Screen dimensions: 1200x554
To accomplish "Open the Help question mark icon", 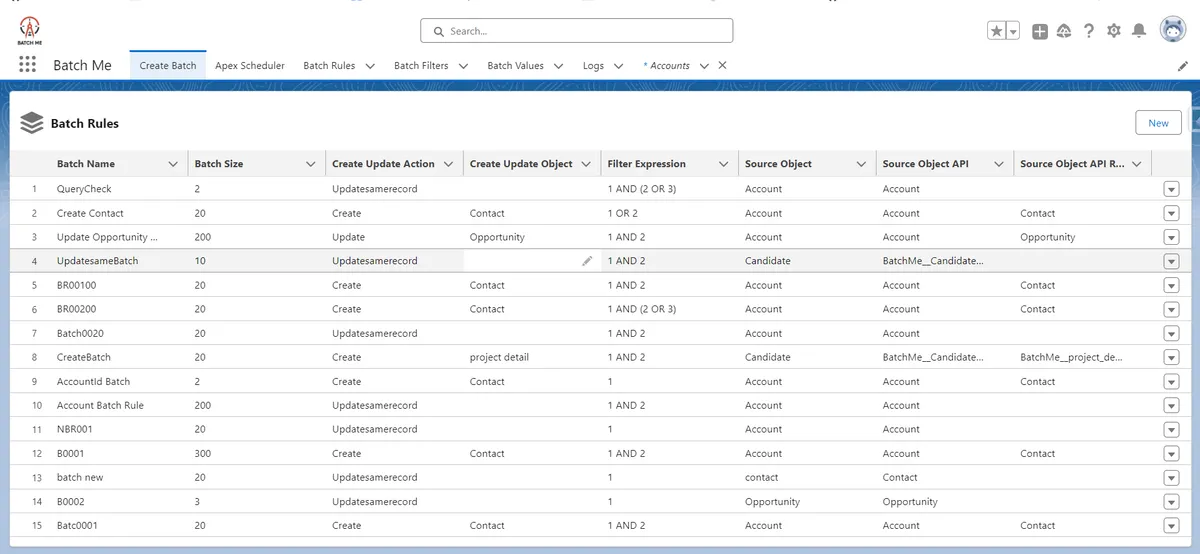I will (1089, 31).
